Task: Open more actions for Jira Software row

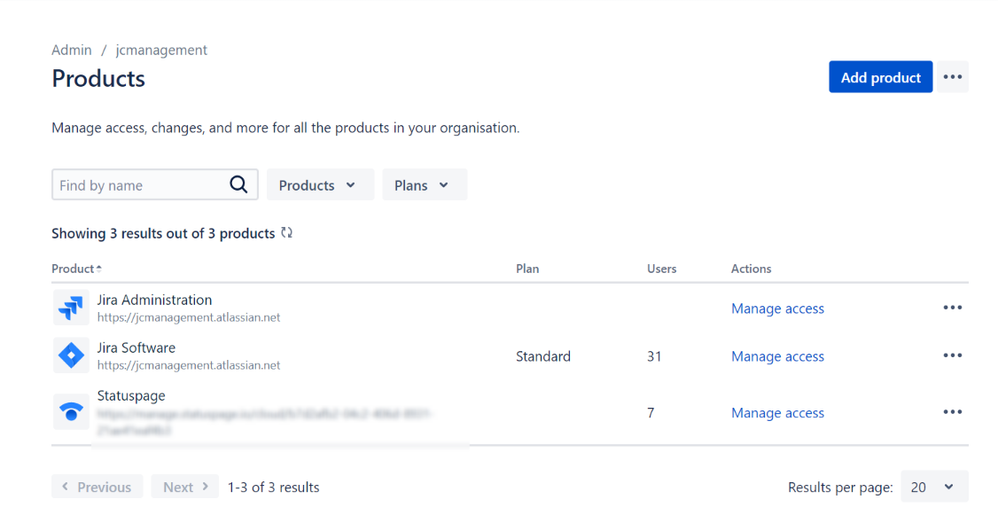Action: (952, 356)
